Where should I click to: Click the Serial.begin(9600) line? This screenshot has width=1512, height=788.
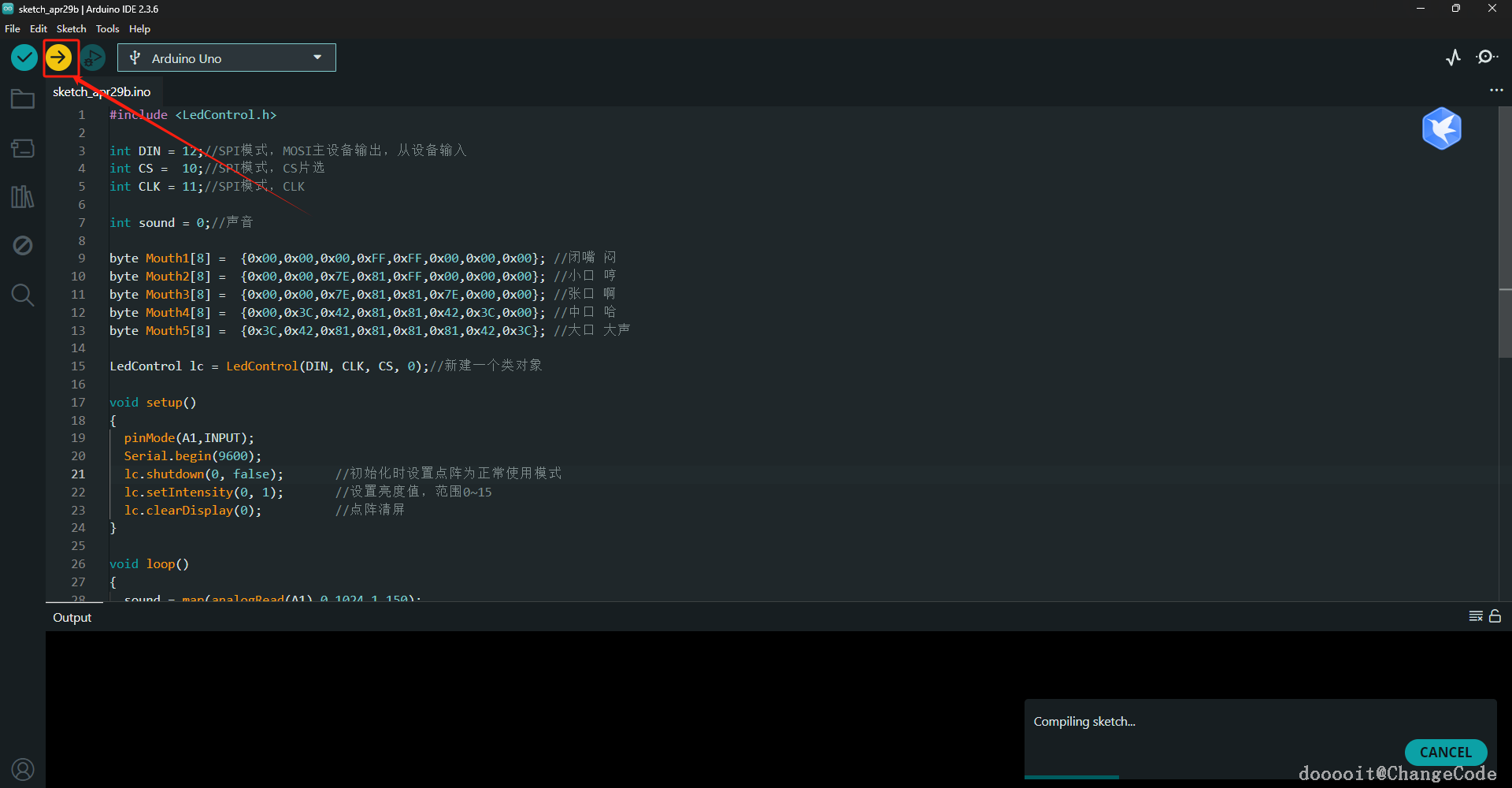192,456
